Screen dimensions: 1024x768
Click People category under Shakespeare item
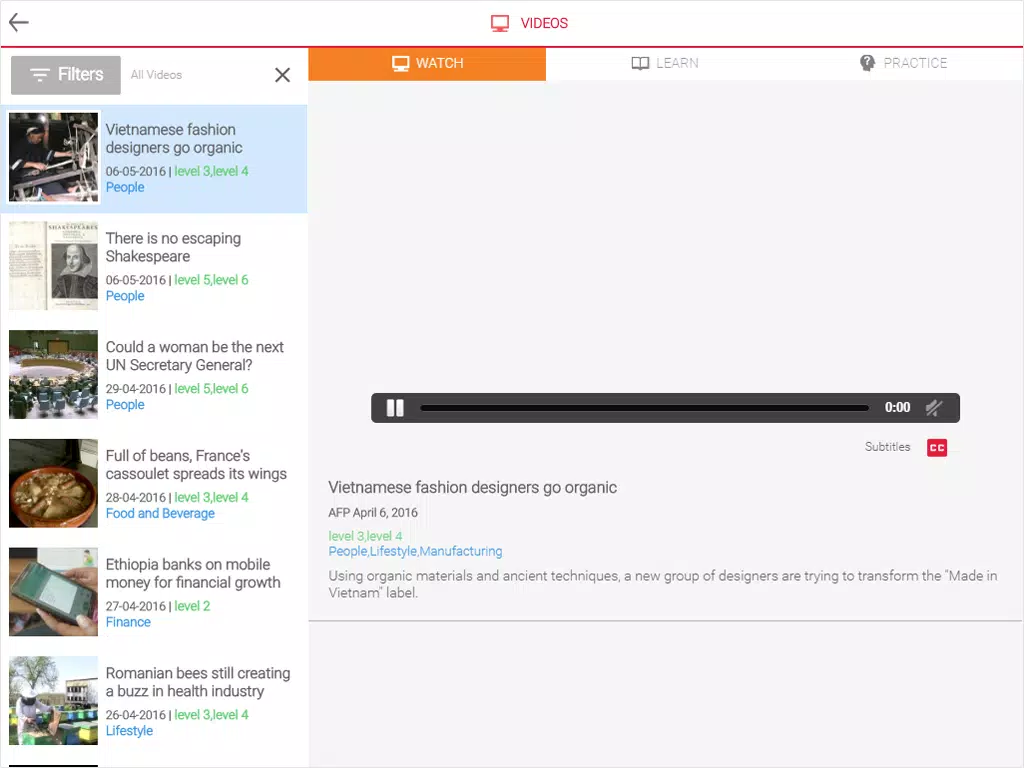tap(125, 296)
